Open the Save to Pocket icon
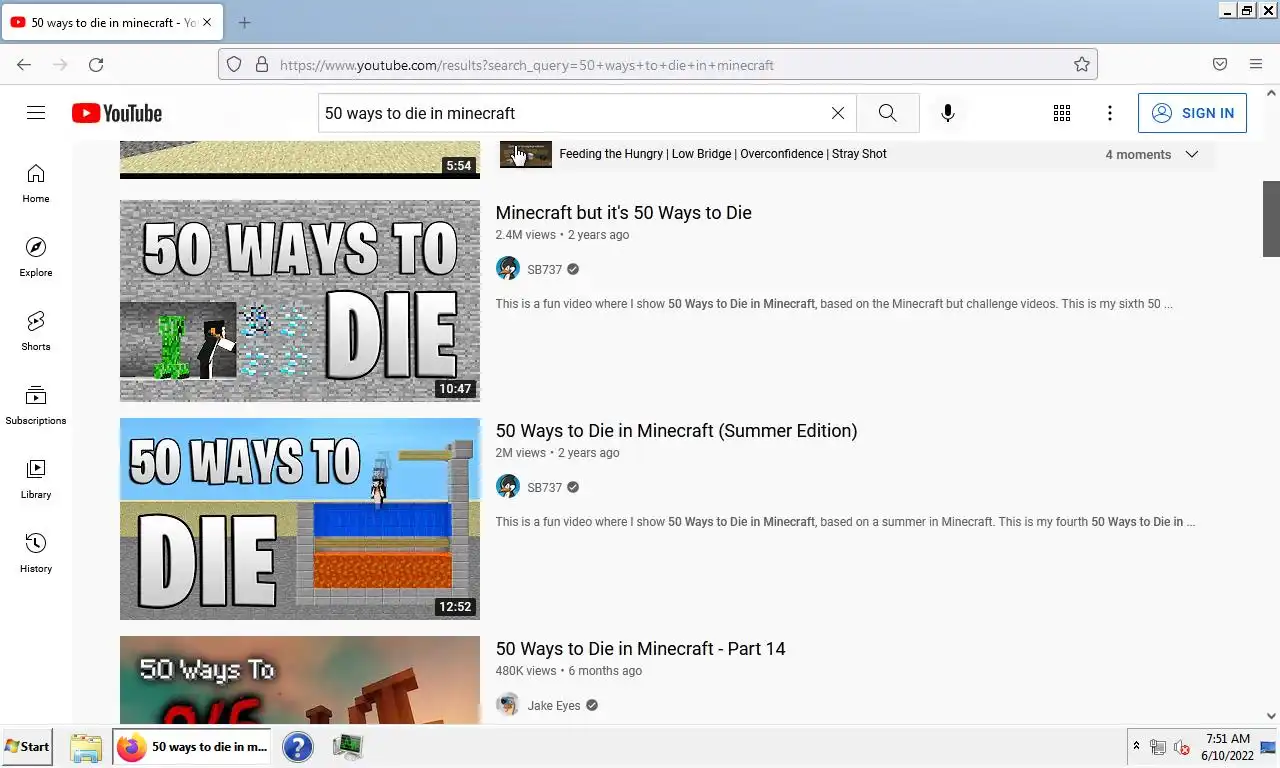1280x768 pixels. click(x=1220, y=64)
